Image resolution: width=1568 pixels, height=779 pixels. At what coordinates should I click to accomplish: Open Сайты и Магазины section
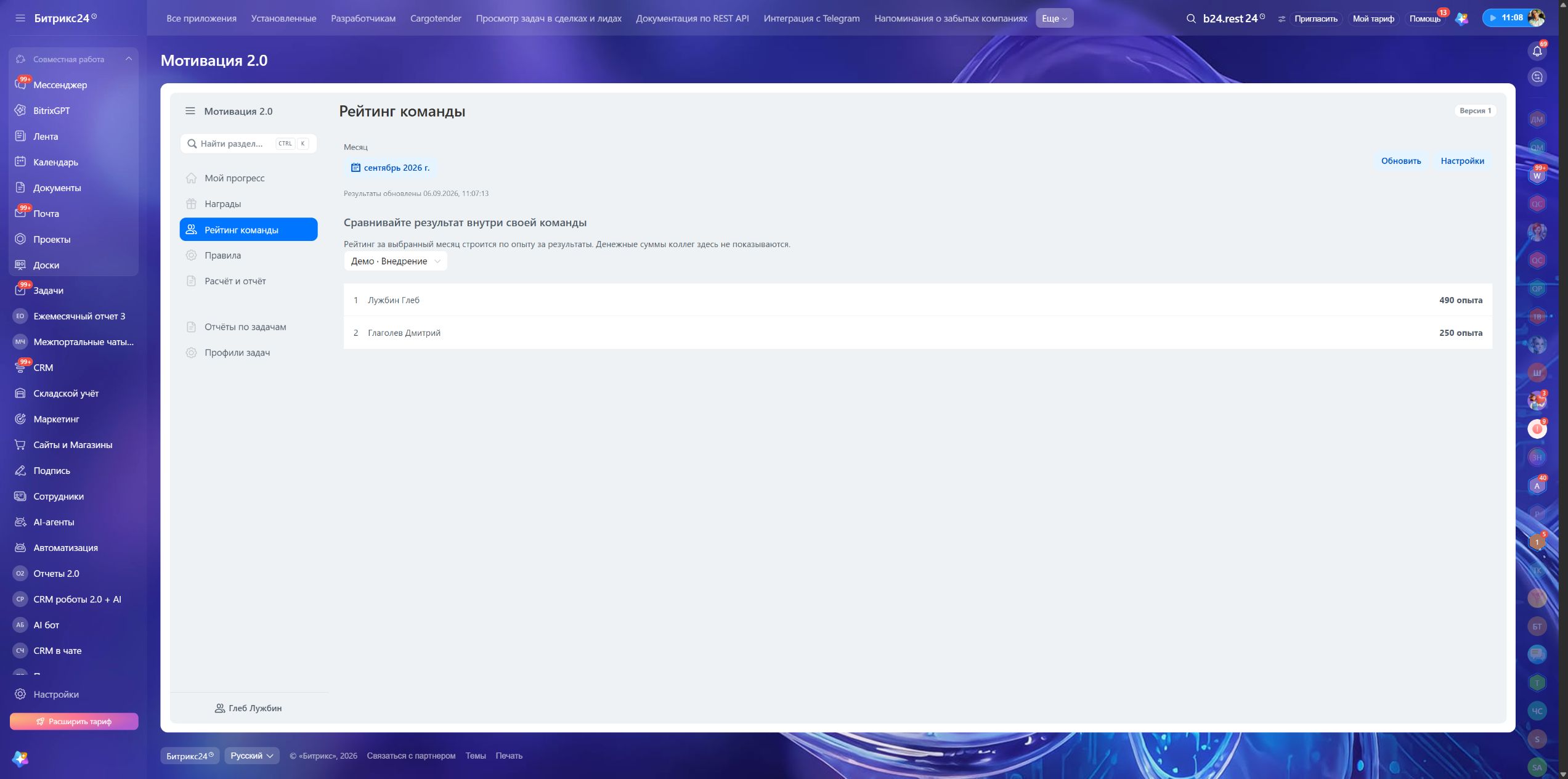73,445
